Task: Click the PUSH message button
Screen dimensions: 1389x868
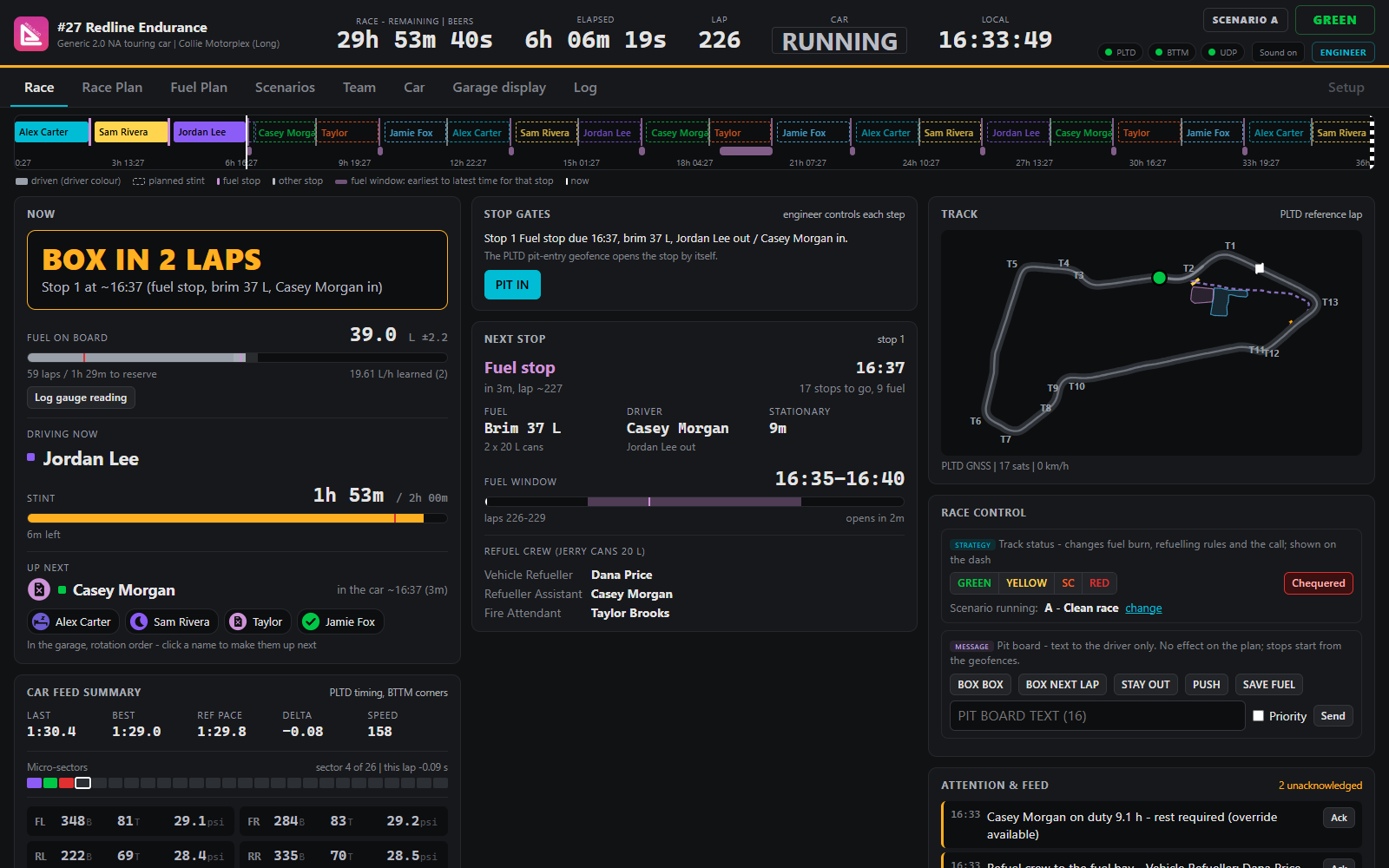Action: 1206,685
